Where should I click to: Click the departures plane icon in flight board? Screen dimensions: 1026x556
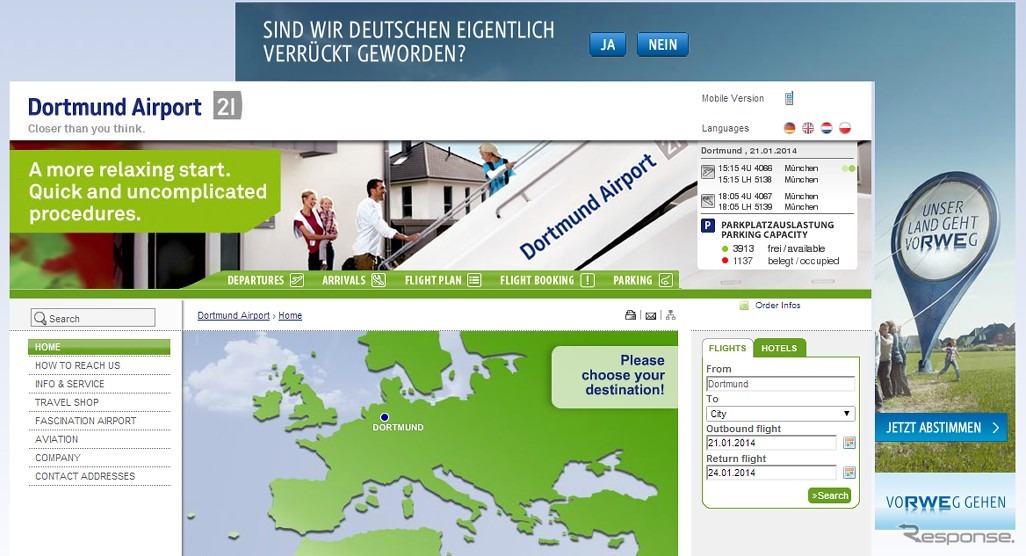tap(707, 172)
